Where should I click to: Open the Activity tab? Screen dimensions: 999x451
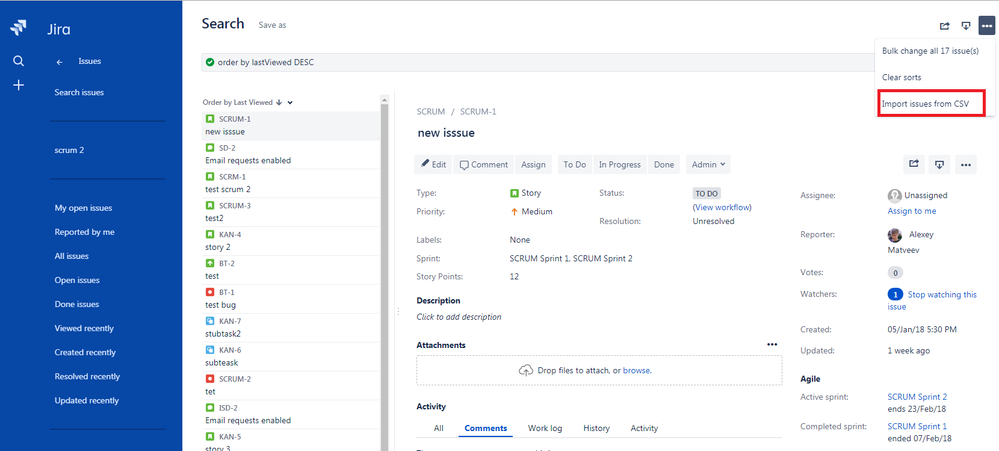click(644, 428)
